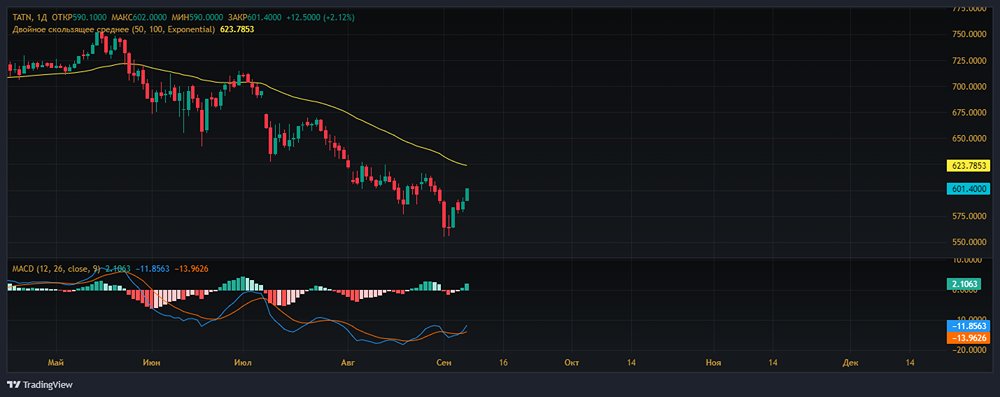Screen dimensions: 1000x397
Task: Click the Май label on time axis
Action: [55, 363]
